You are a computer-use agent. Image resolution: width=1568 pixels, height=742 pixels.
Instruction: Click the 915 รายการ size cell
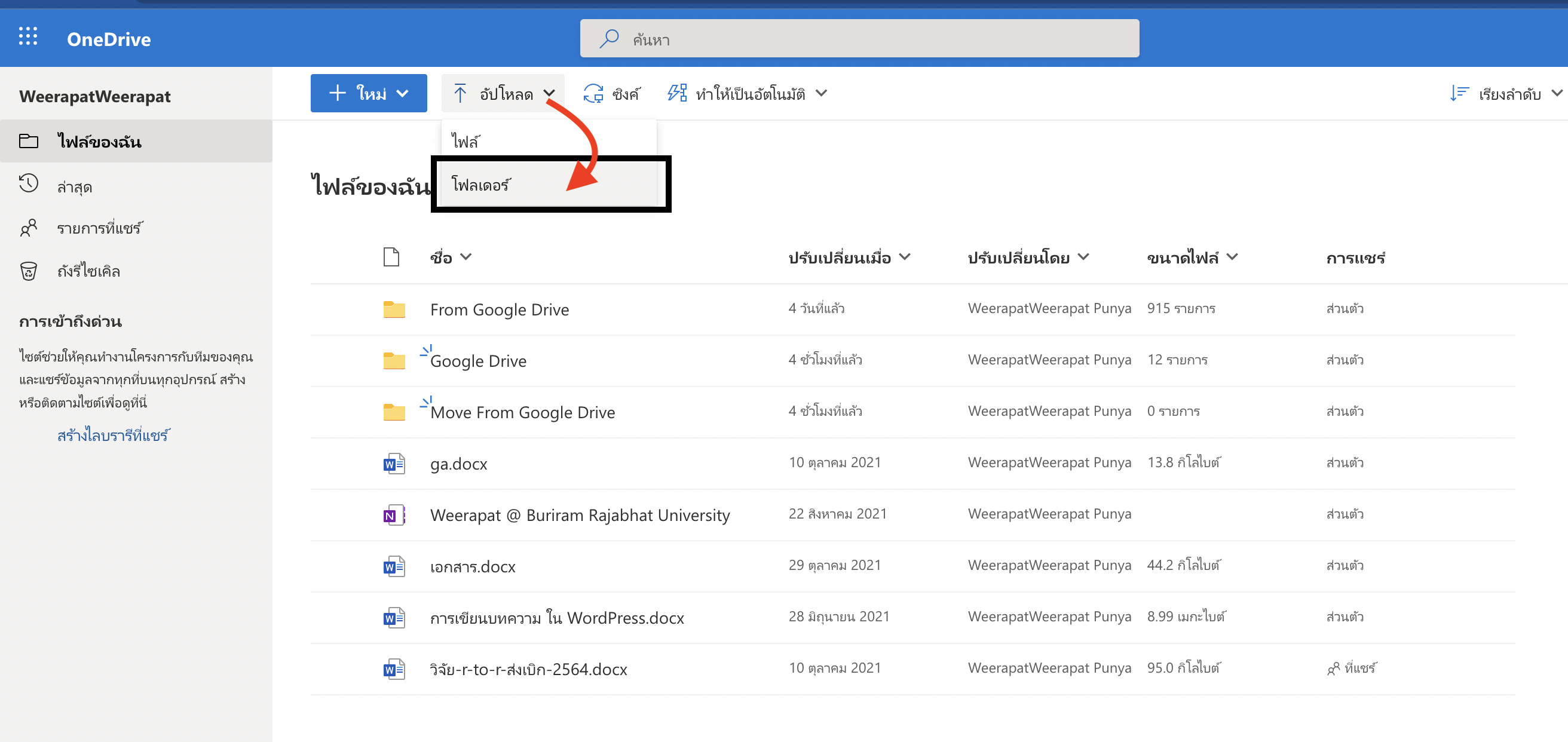point(1181,308)
